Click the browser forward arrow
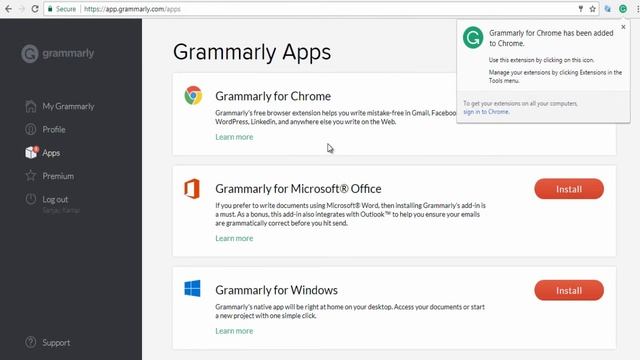Viewport: 640px width, 360px height. [x=22, y=9]
